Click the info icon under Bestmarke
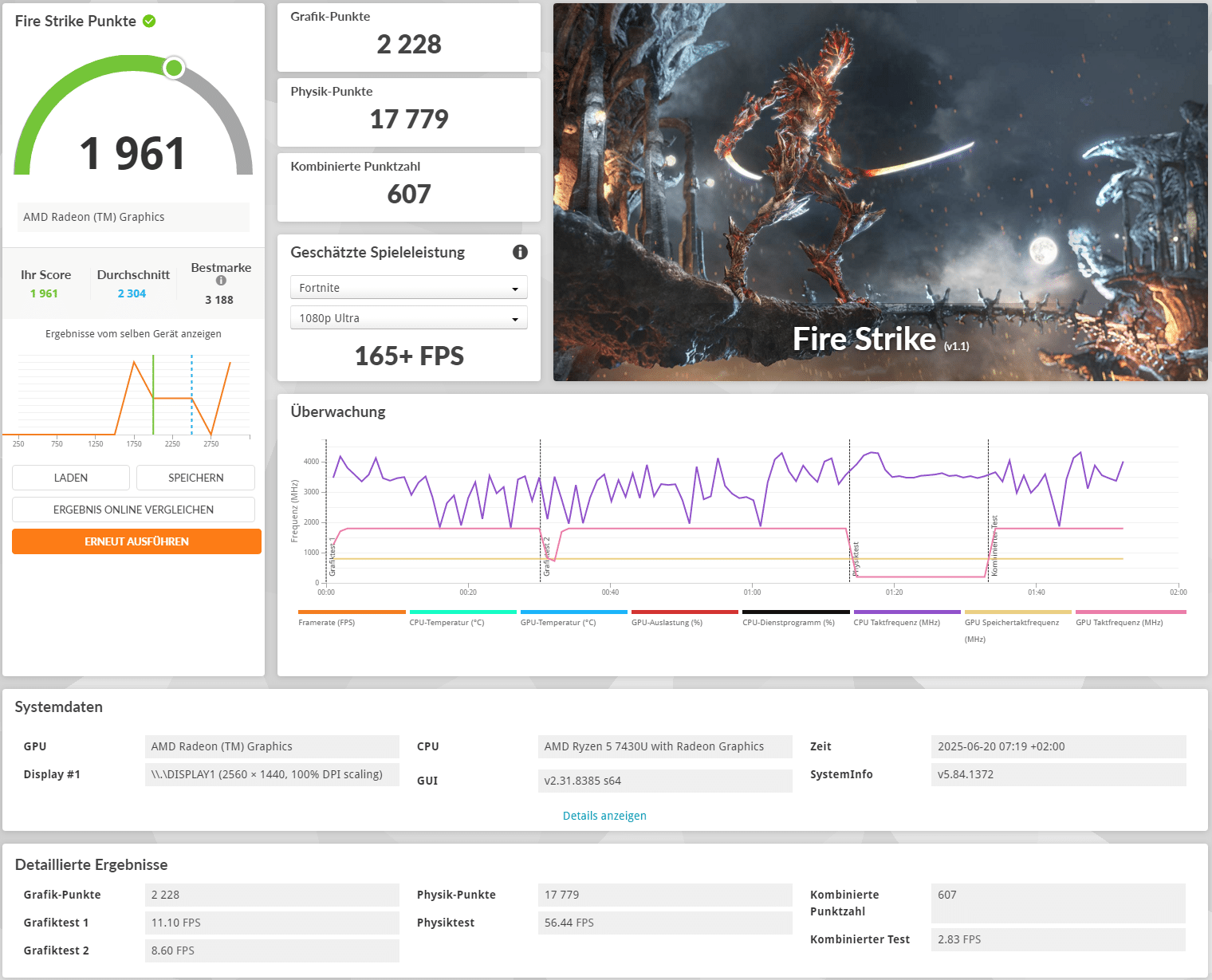 pos(221,281)
